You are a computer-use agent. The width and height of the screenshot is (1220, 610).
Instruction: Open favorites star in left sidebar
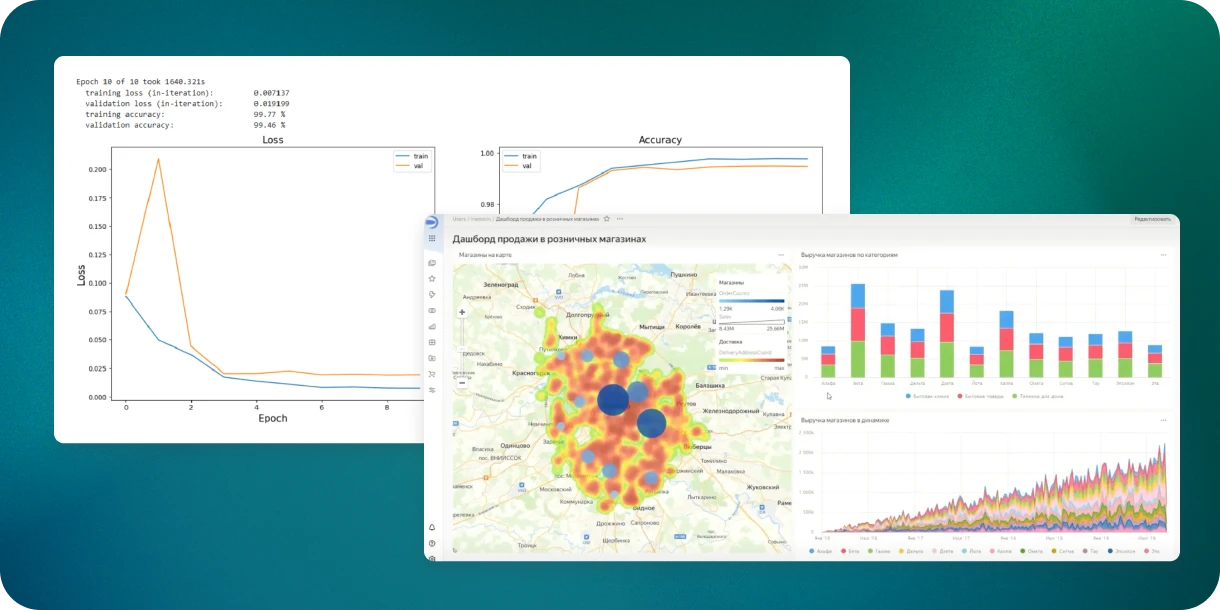point(432,278)
